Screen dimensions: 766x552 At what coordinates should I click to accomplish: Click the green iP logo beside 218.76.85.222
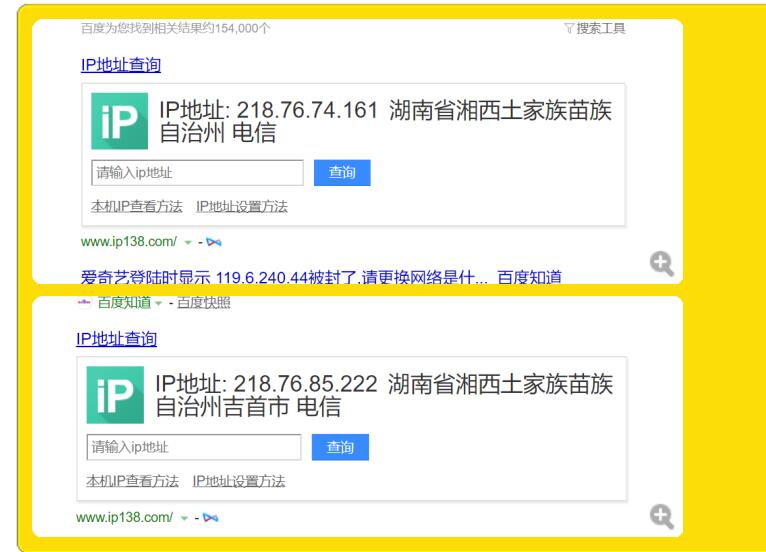coord(115,395)
